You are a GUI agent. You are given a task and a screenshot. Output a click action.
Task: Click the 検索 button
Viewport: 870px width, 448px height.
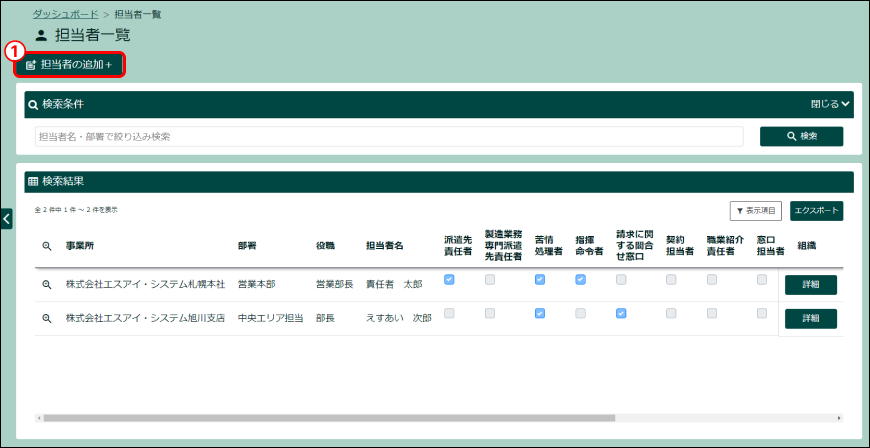tap(801, 136)
